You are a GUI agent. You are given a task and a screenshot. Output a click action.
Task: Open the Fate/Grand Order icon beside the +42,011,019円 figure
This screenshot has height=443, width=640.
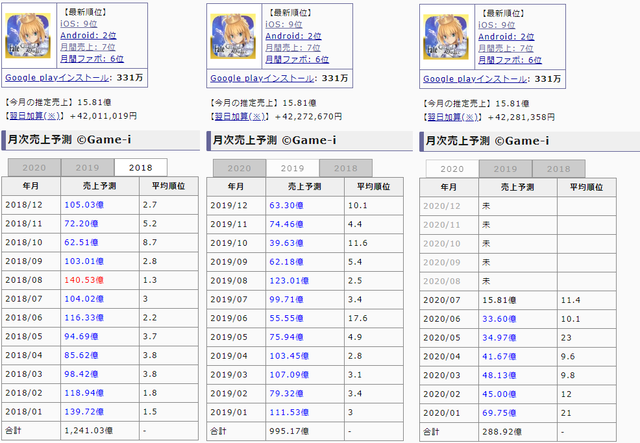pyautogui.click(x=29, y=36)
